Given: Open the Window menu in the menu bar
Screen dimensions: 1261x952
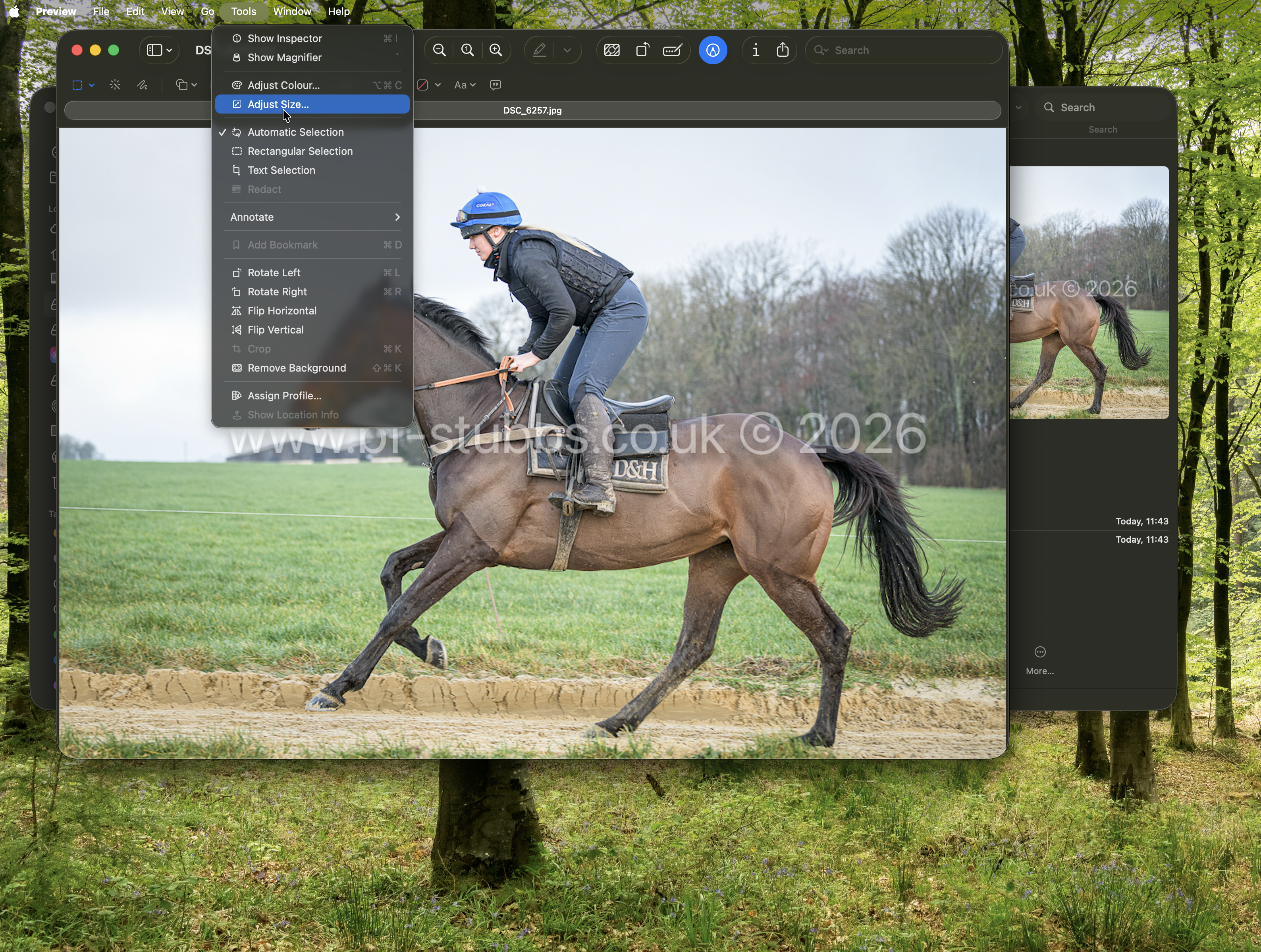Looking at the screenshot, I should click(x=292, y=11).
